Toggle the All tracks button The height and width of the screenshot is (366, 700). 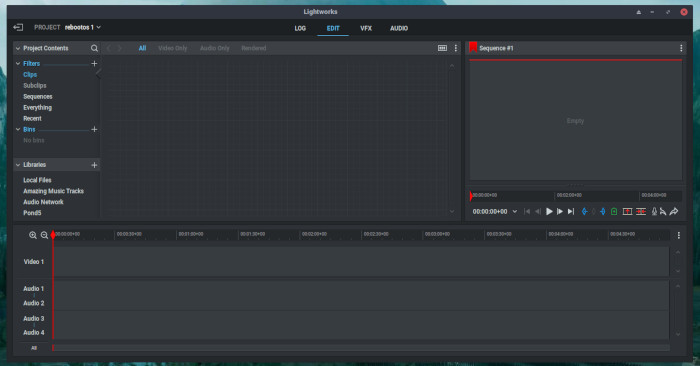pyautogui.click(x=34, y=348)
